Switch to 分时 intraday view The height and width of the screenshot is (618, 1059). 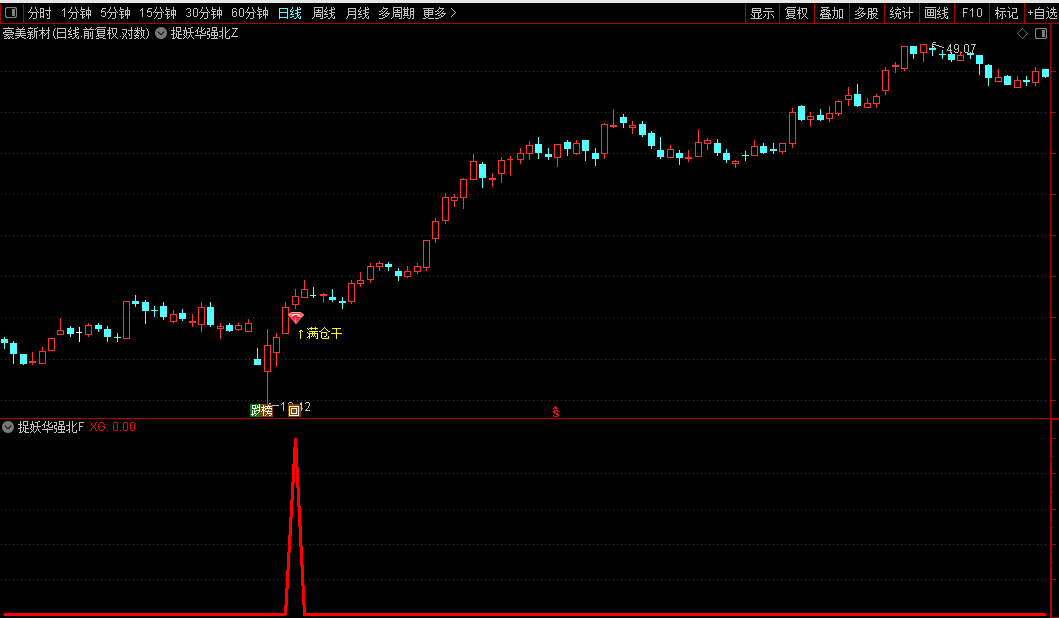coord(39,13)
